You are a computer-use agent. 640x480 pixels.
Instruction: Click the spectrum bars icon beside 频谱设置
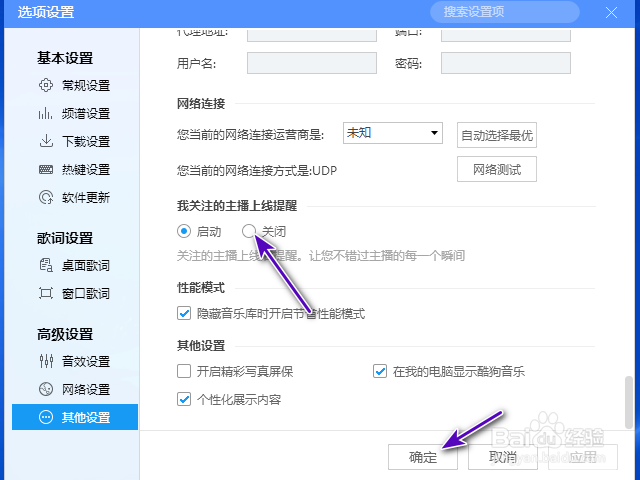[46, 113]
